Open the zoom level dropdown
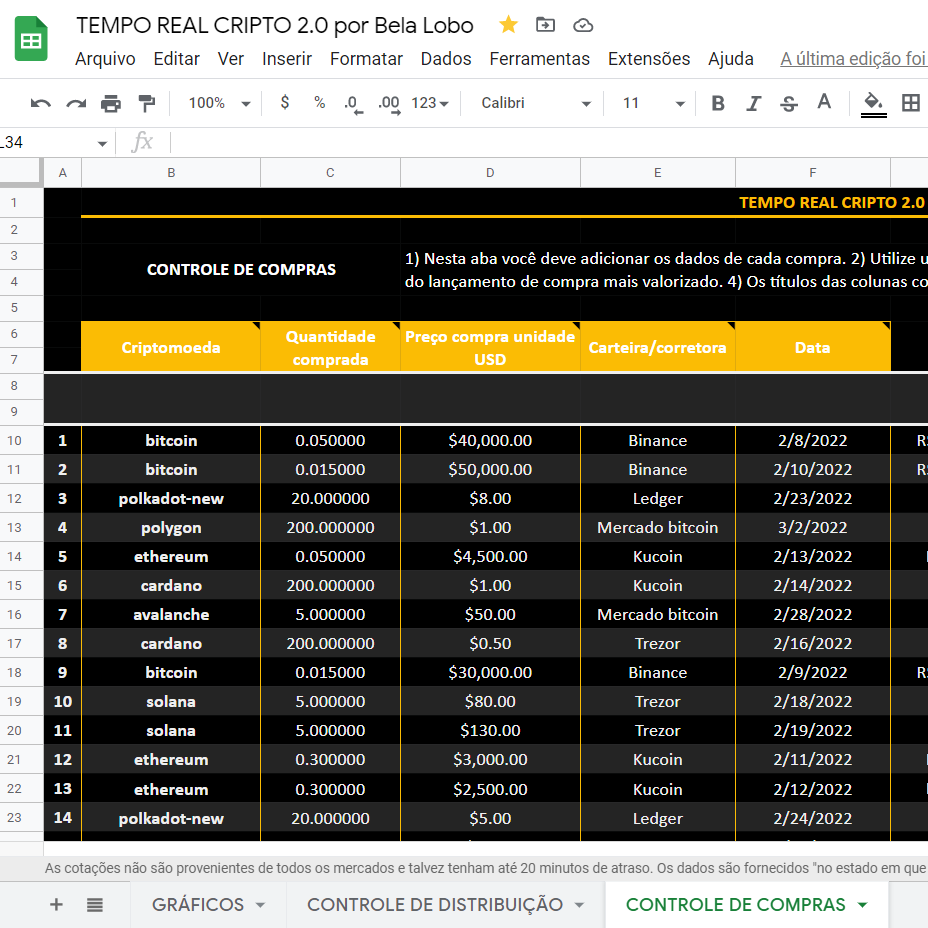 point(216,103)
